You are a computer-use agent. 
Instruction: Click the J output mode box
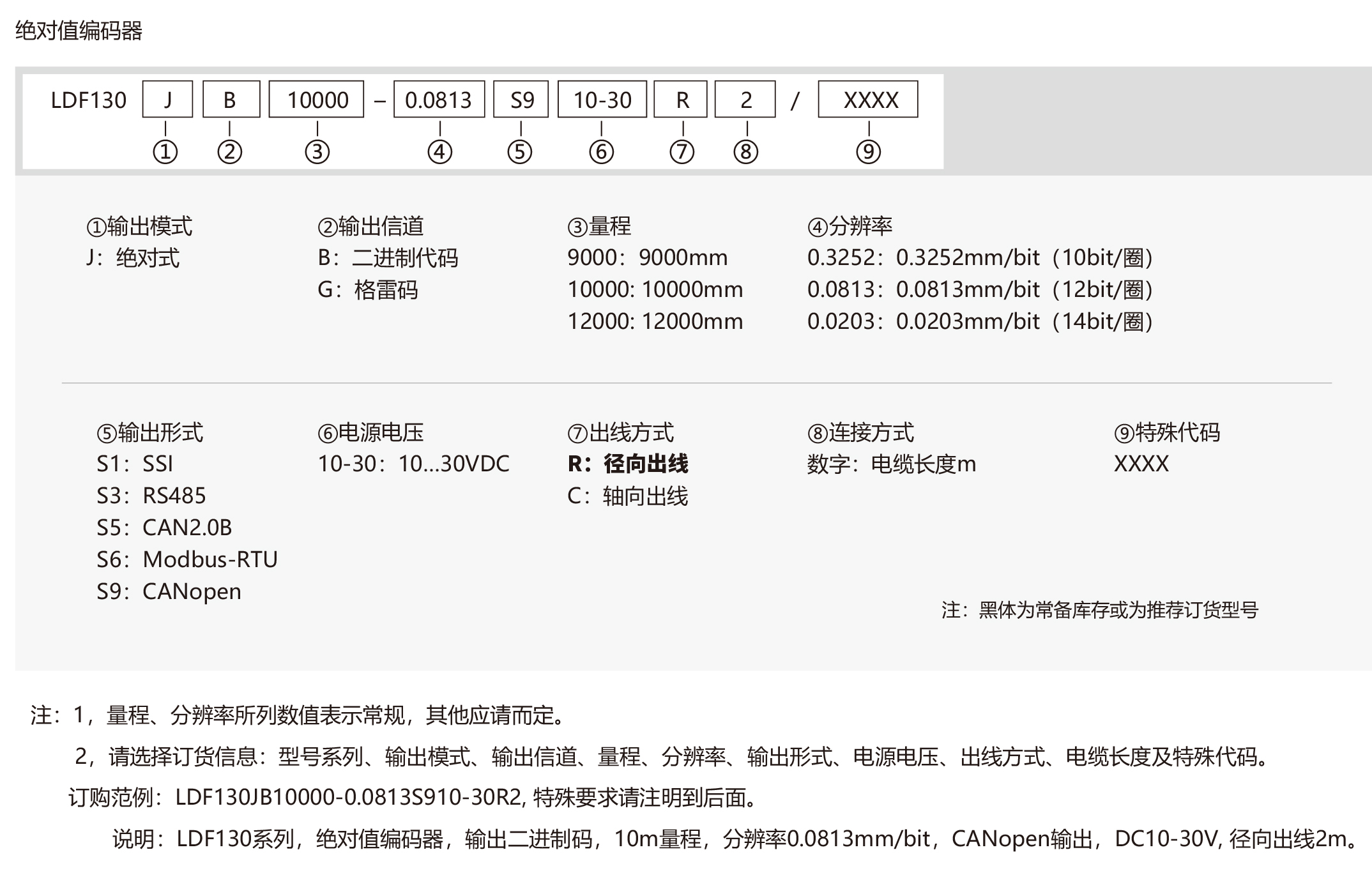(x=167, y=100)
